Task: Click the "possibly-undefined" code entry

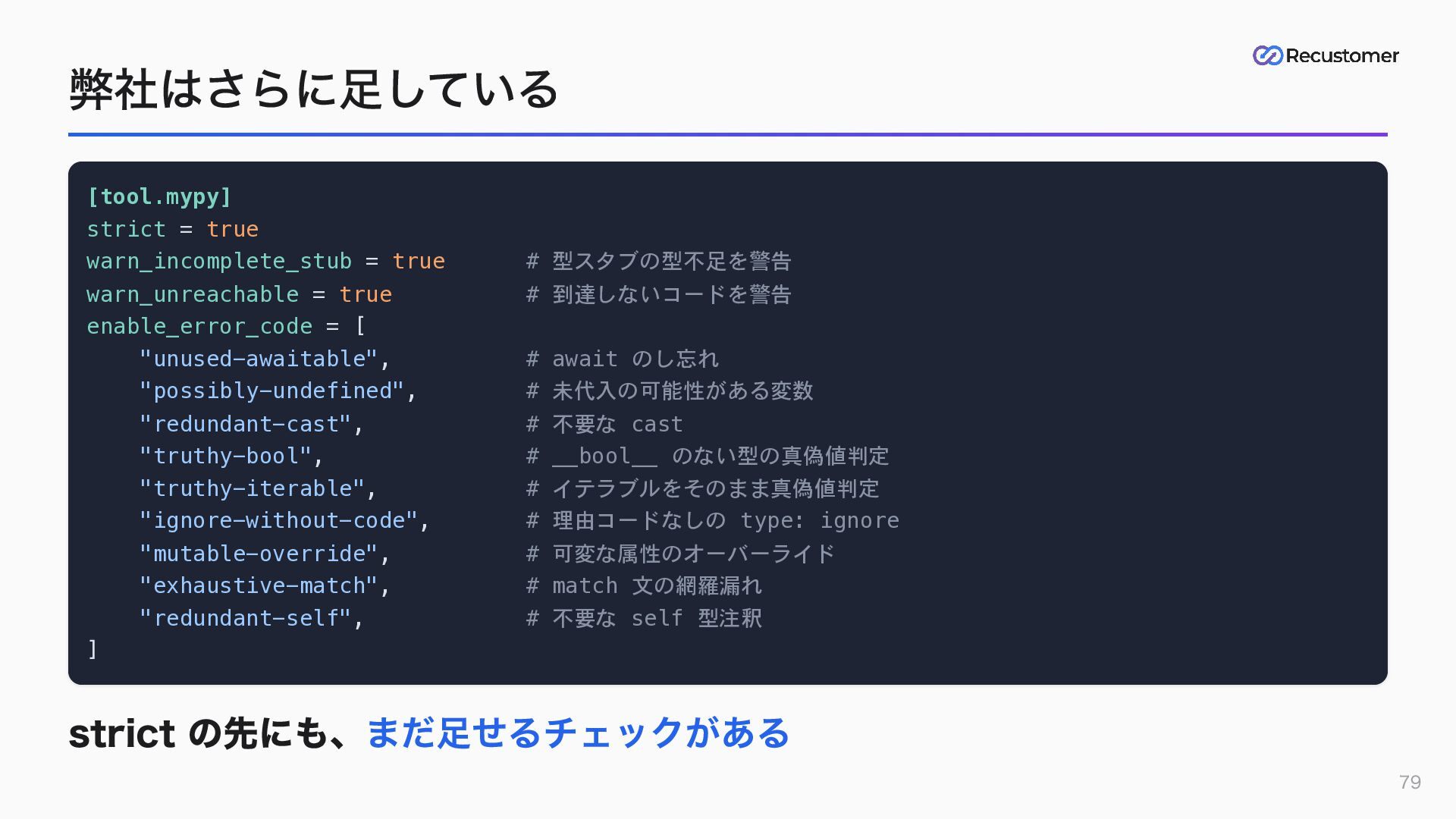Action: click(278, 391)
